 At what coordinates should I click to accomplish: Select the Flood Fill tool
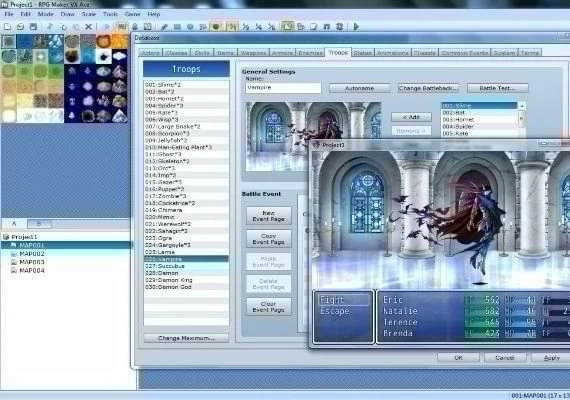tap(203, 27)
